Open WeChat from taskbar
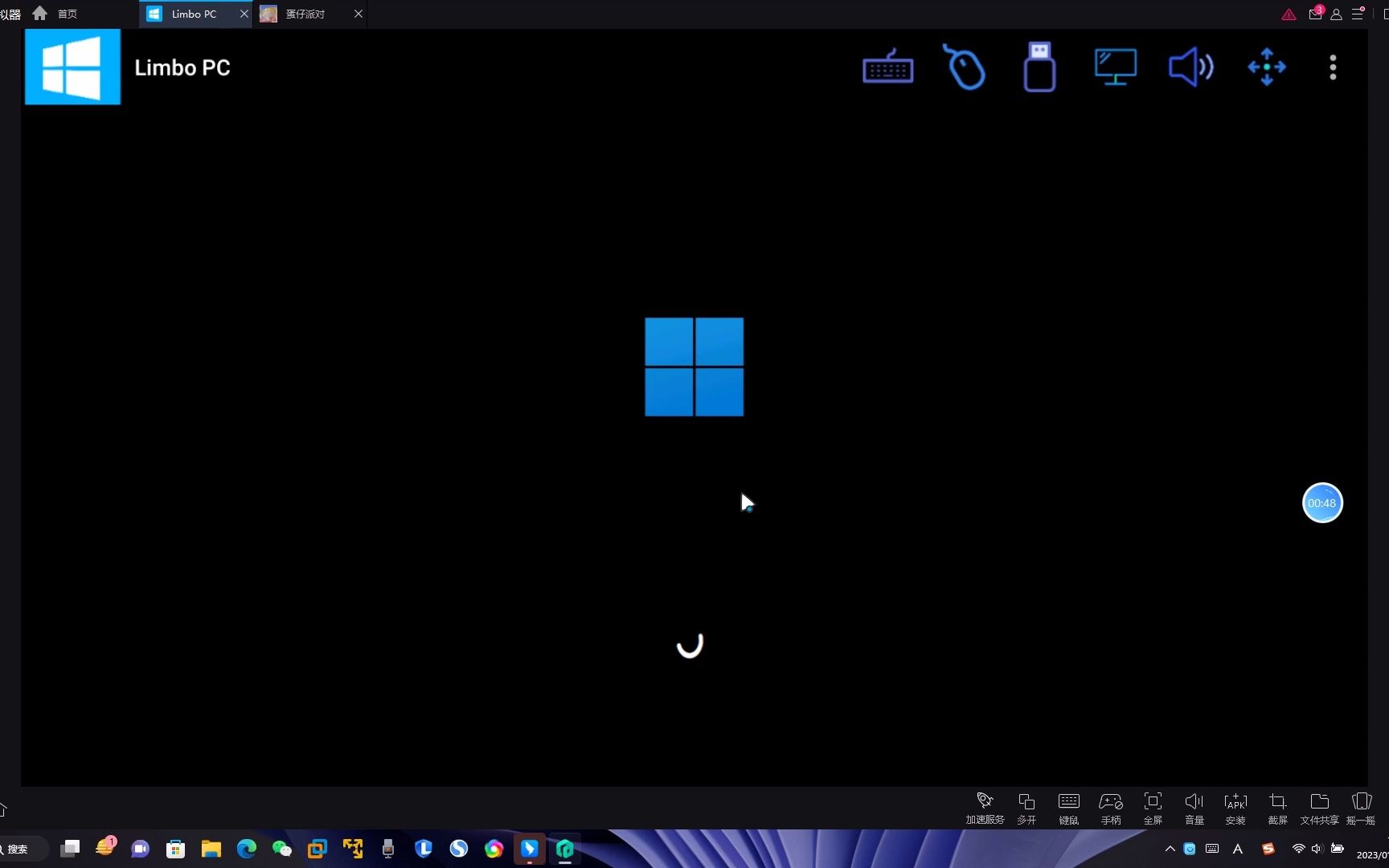1389x868 pixels. [282, 849]
